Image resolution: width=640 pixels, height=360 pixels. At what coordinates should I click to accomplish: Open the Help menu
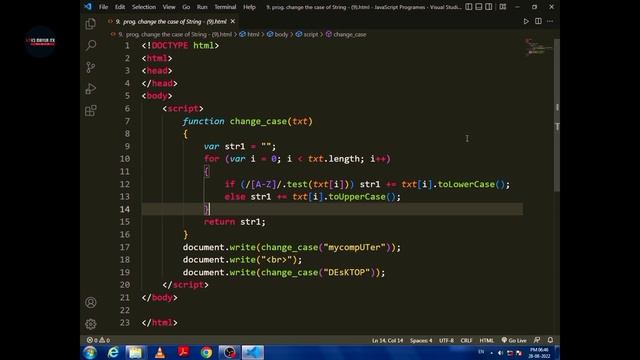249,7
